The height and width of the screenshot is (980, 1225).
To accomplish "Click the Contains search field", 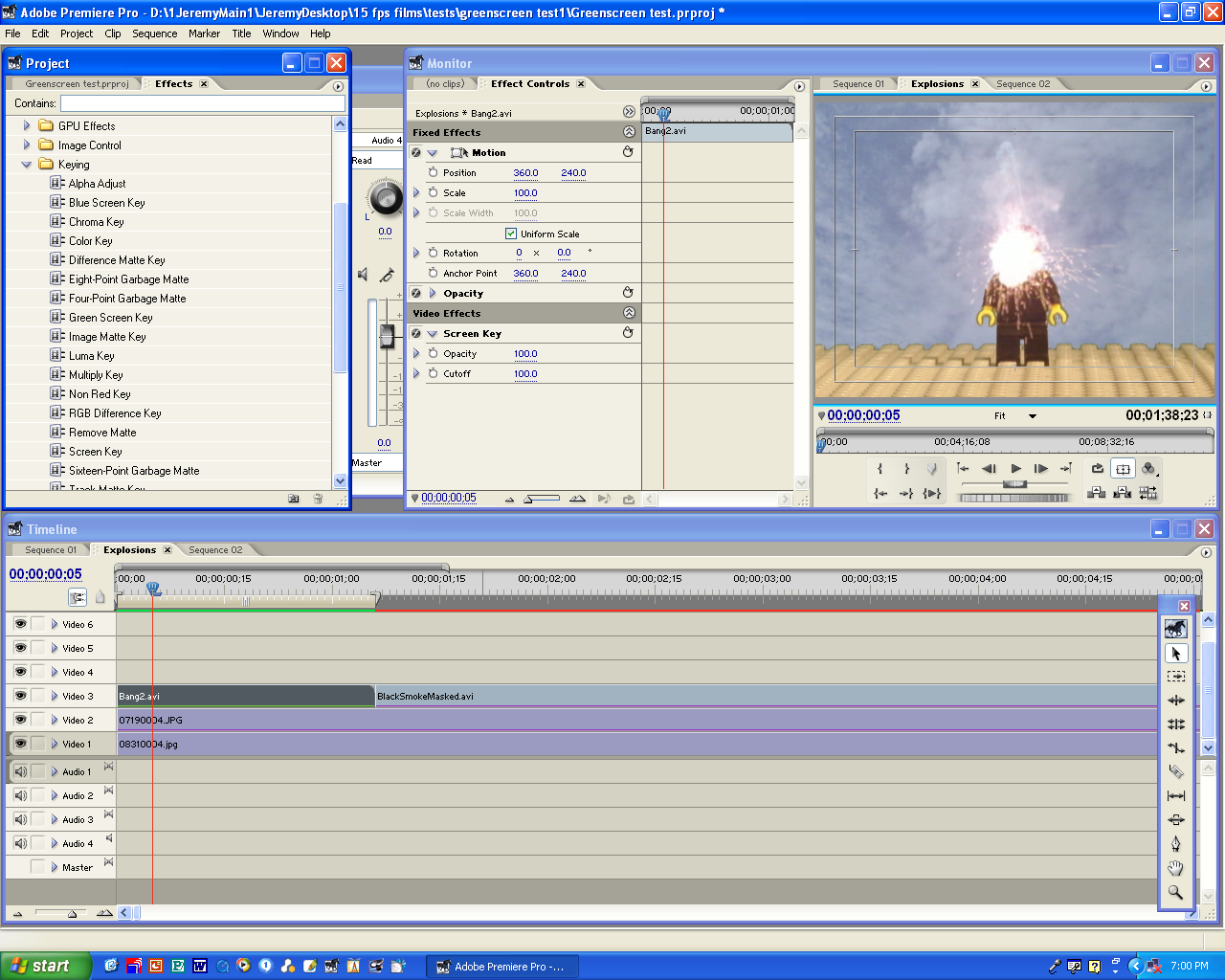I will point(202,103).
